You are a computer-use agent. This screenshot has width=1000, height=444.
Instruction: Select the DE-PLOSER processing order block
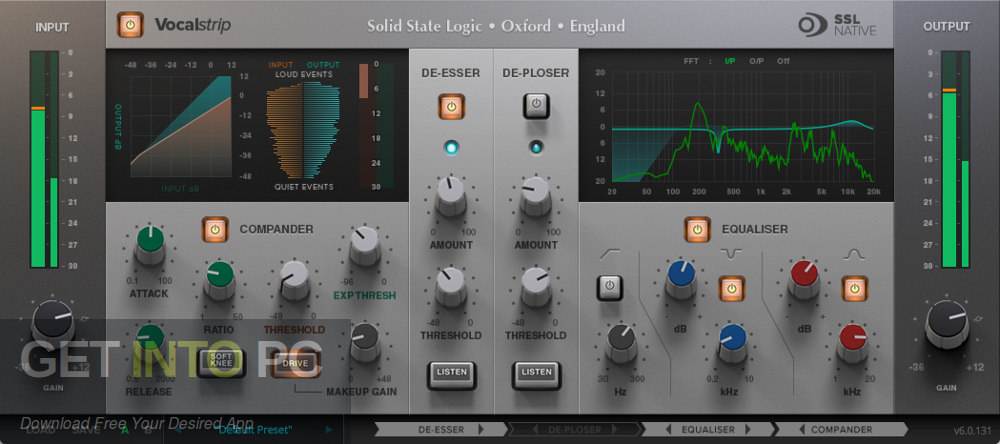tap(575, 429)
